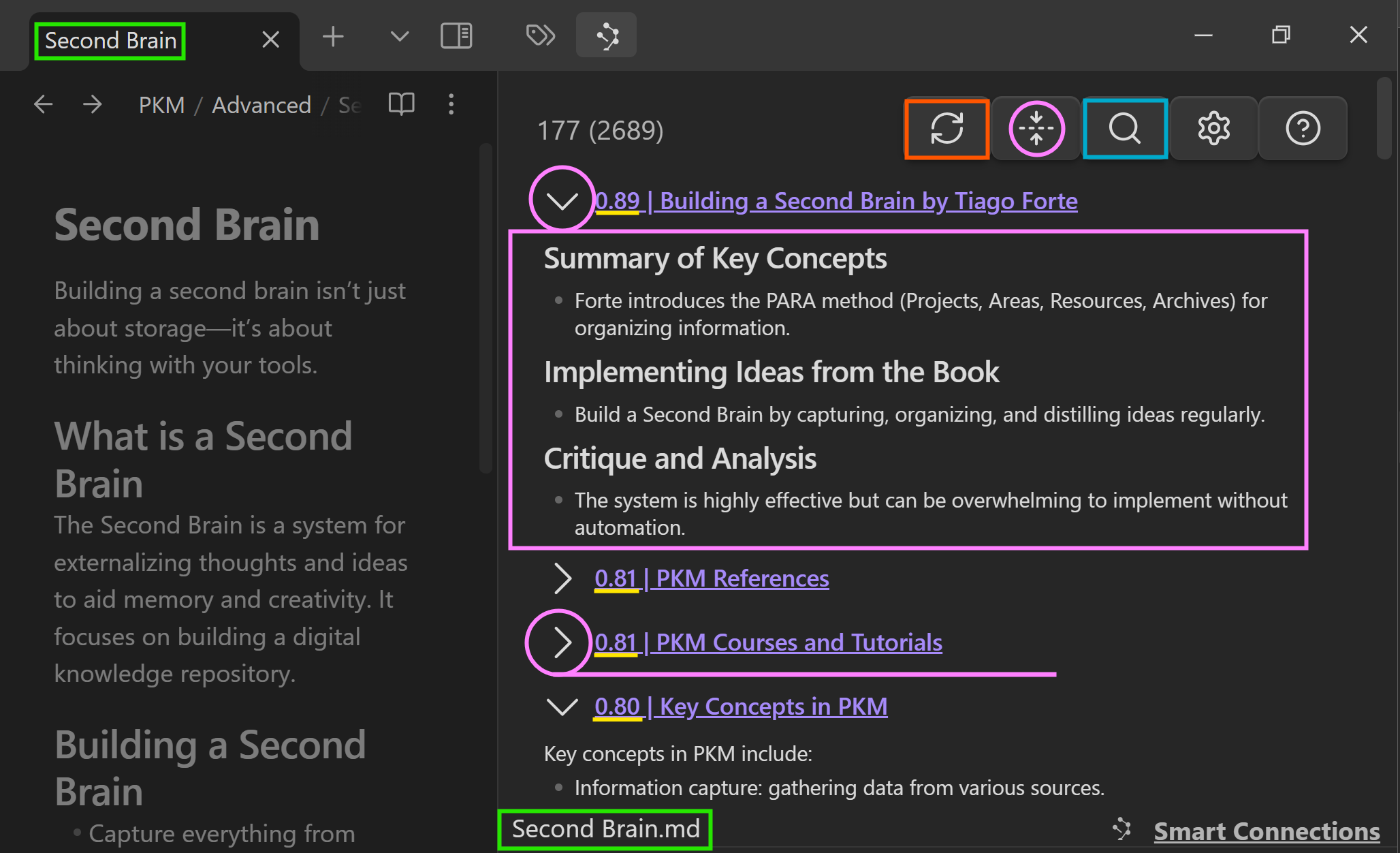Select the Second Brain tab
The height and width of the screenshot is (853, 1400).
click(x=110, y=41)
